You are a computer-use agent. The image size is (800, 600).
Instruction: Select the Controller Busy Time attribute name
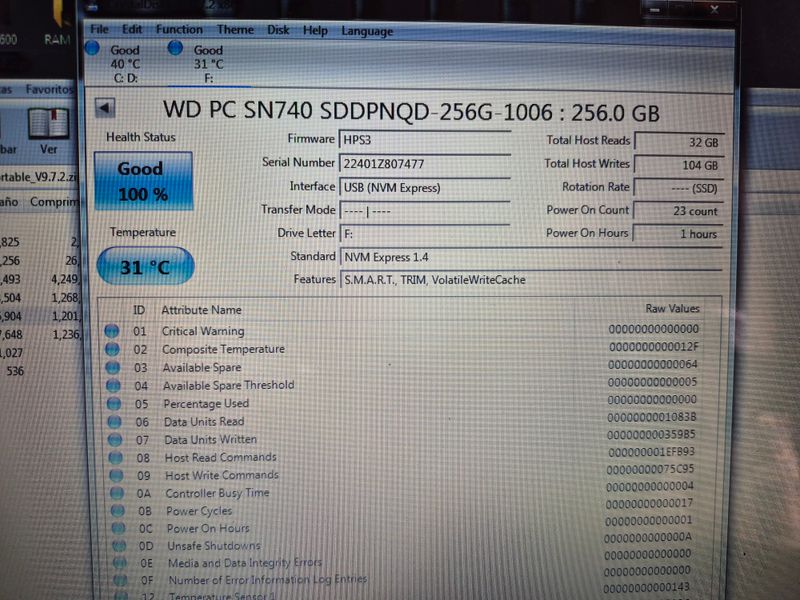pos(217,493)
